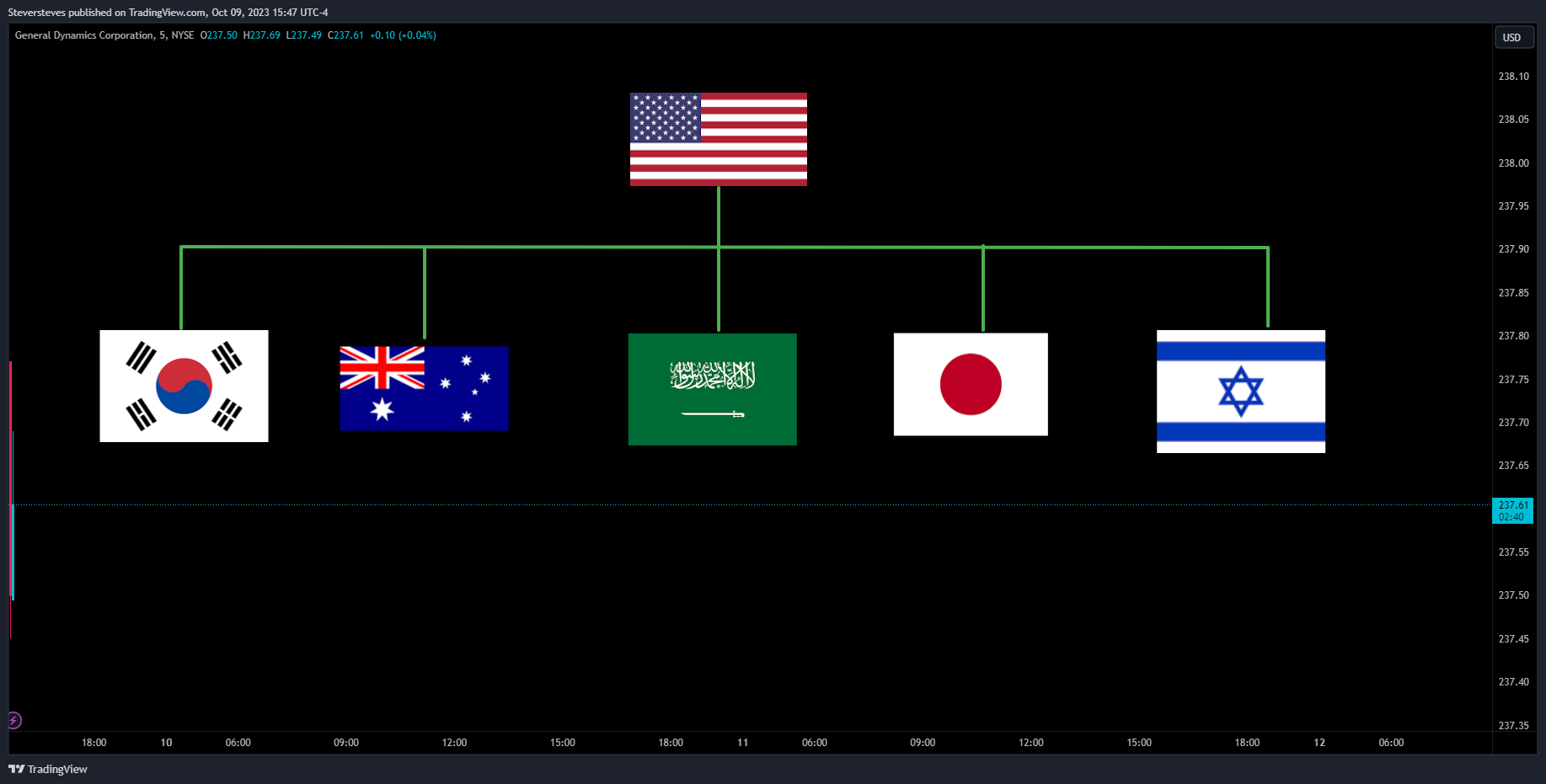This screenshot has height=784, width=1546.
Task: Click the close value C237.61
Action: coord(345,35)
